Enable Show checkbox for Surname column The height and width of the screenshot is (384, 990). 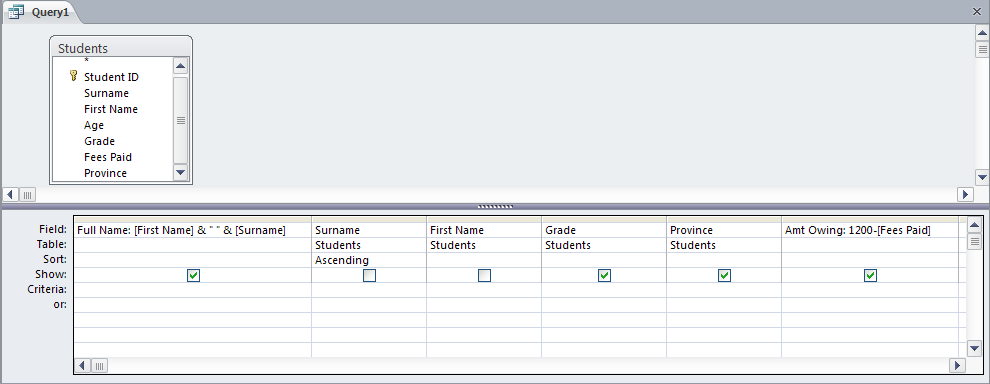pos(369,275)
